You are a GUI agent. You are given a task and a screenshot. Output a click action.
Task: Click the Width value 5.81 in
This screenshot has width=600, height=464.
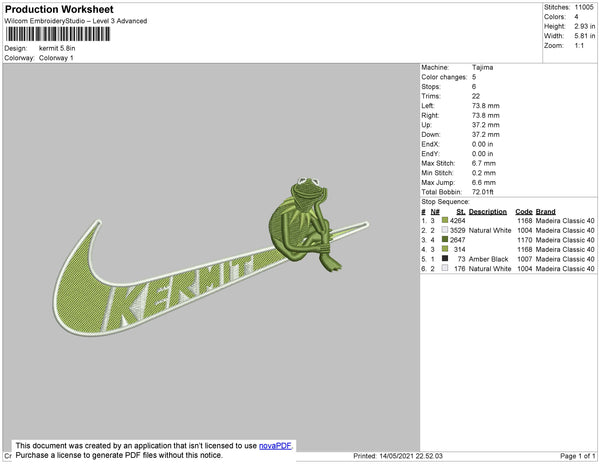point(585,36)
